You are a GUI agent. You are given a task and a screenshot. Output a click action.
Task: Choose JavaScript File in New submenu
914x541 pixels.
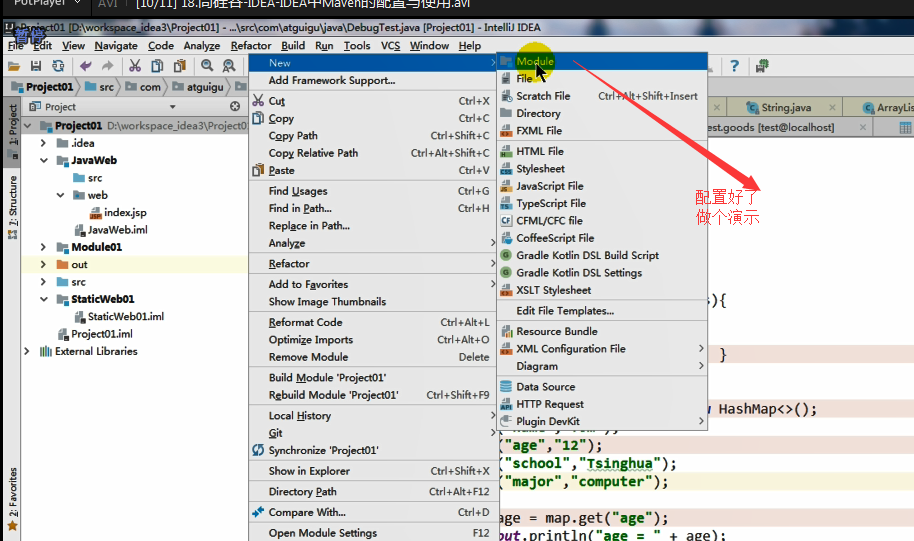[x=602, y=186]
